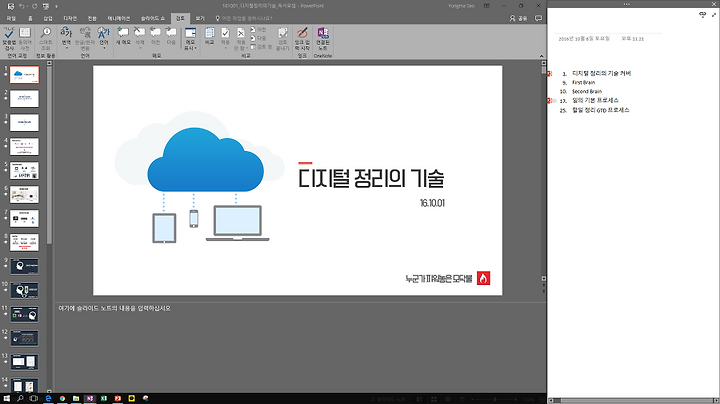
Task: Open Linked Notes OneNote icon
Action: [x=323, y=39]
